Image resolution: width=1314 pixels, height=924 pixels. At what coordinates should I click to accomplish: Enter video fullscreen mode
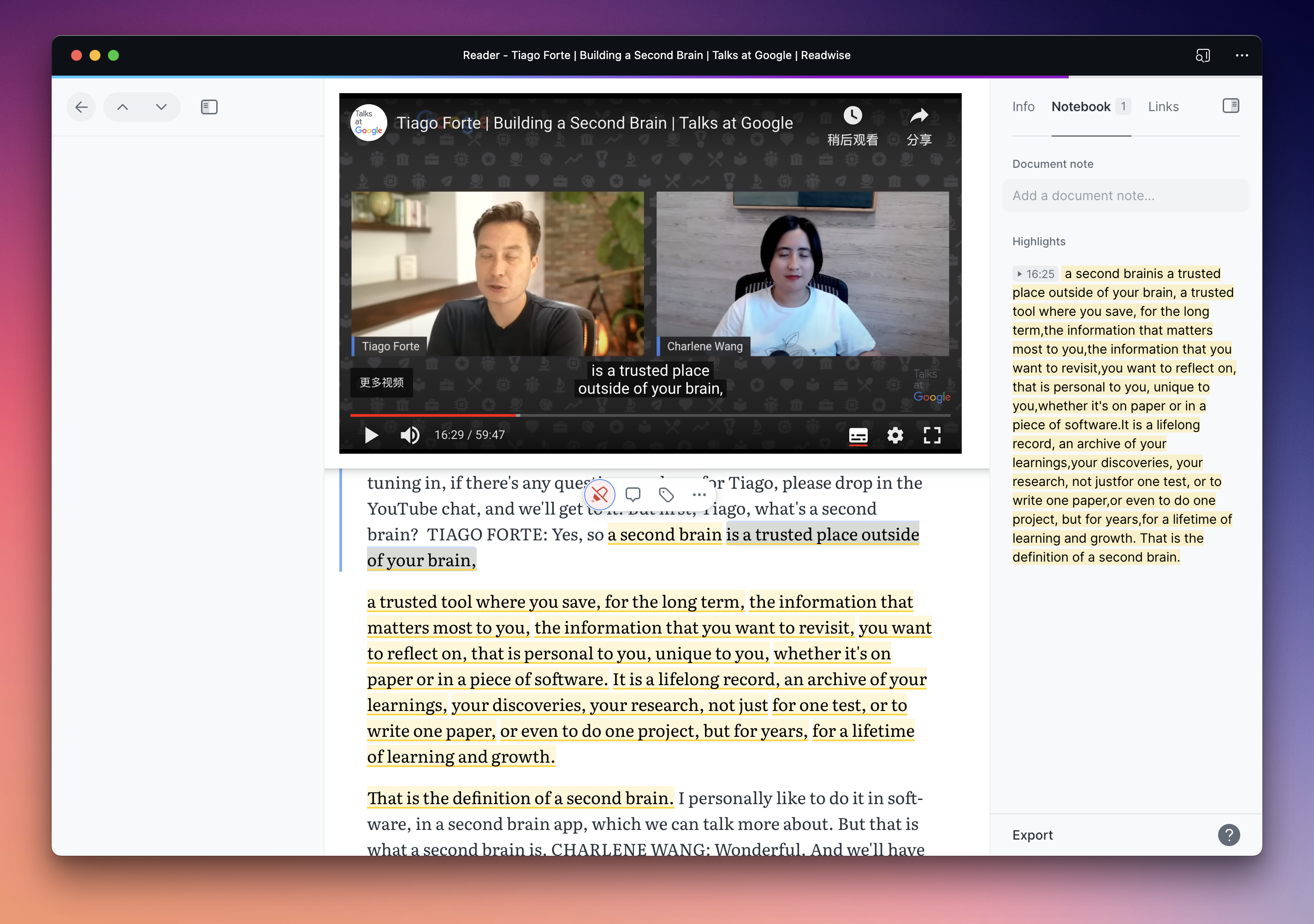932,435
